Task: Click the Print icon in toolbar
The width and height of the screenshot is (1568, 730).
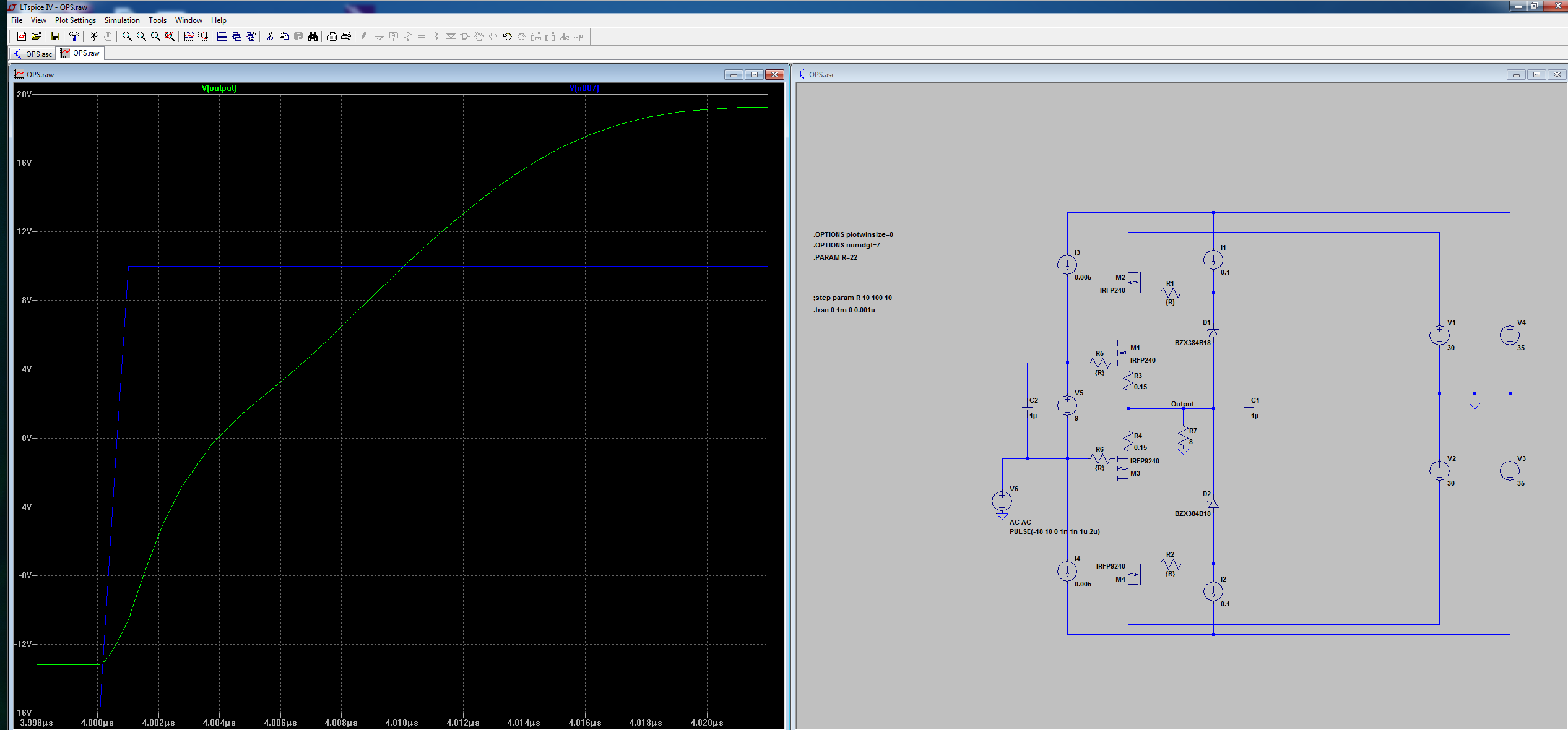Action: pyautogui.click(x=332, y=36)
